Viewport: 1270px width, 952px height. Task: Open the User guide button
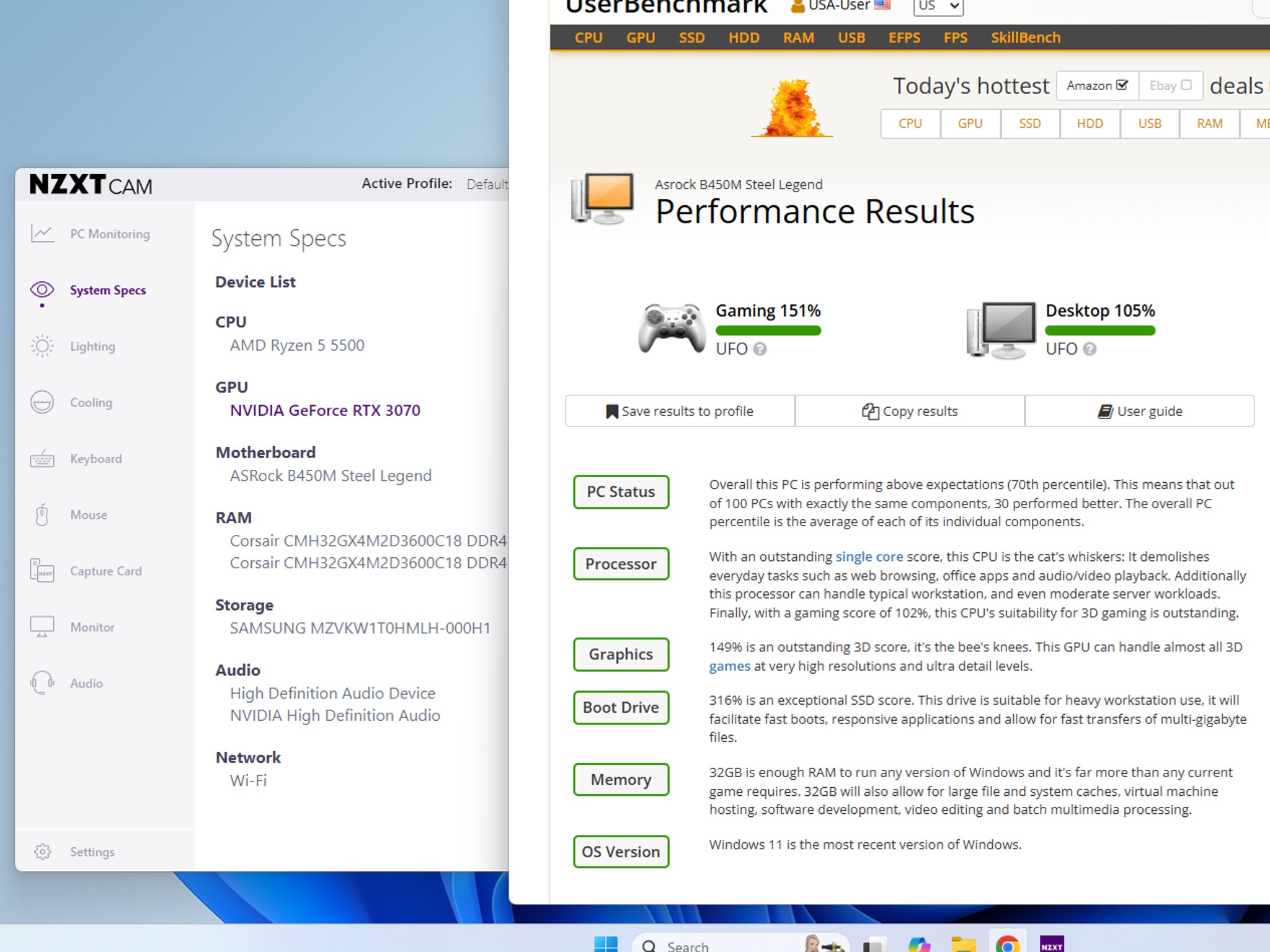(x=1140, y=411)
